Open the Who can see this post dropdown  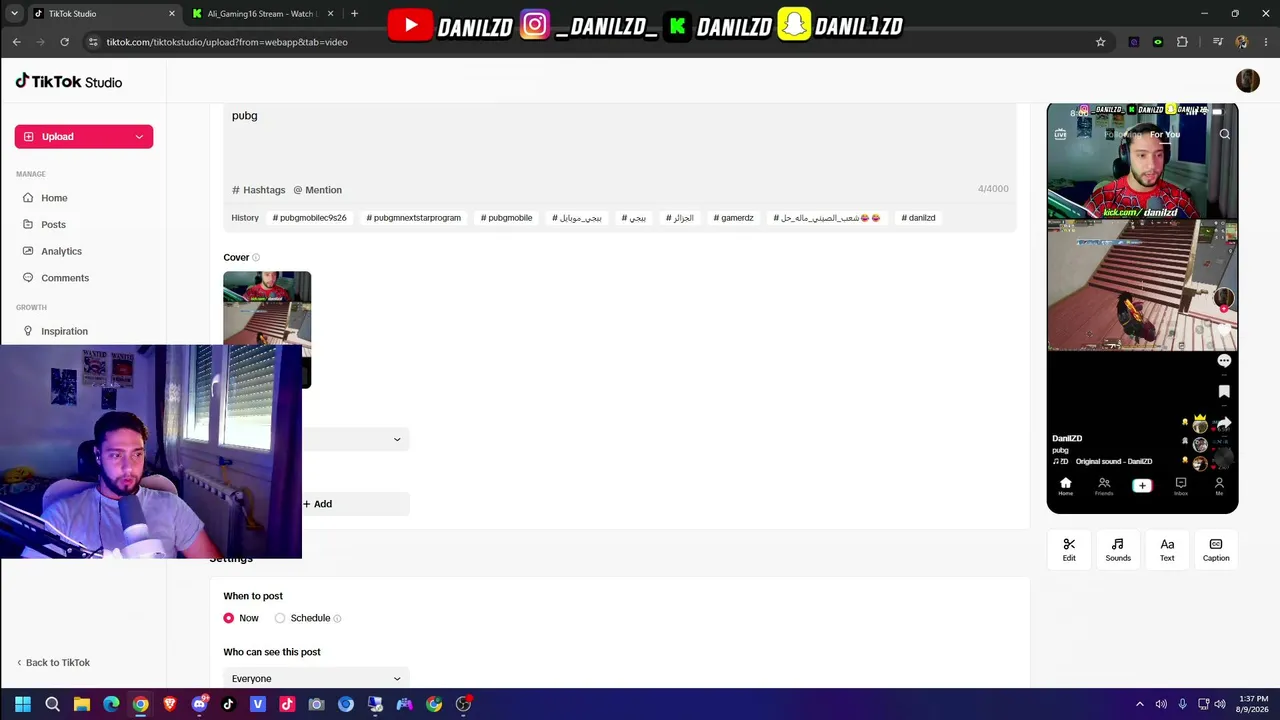(x=316, y=678)
